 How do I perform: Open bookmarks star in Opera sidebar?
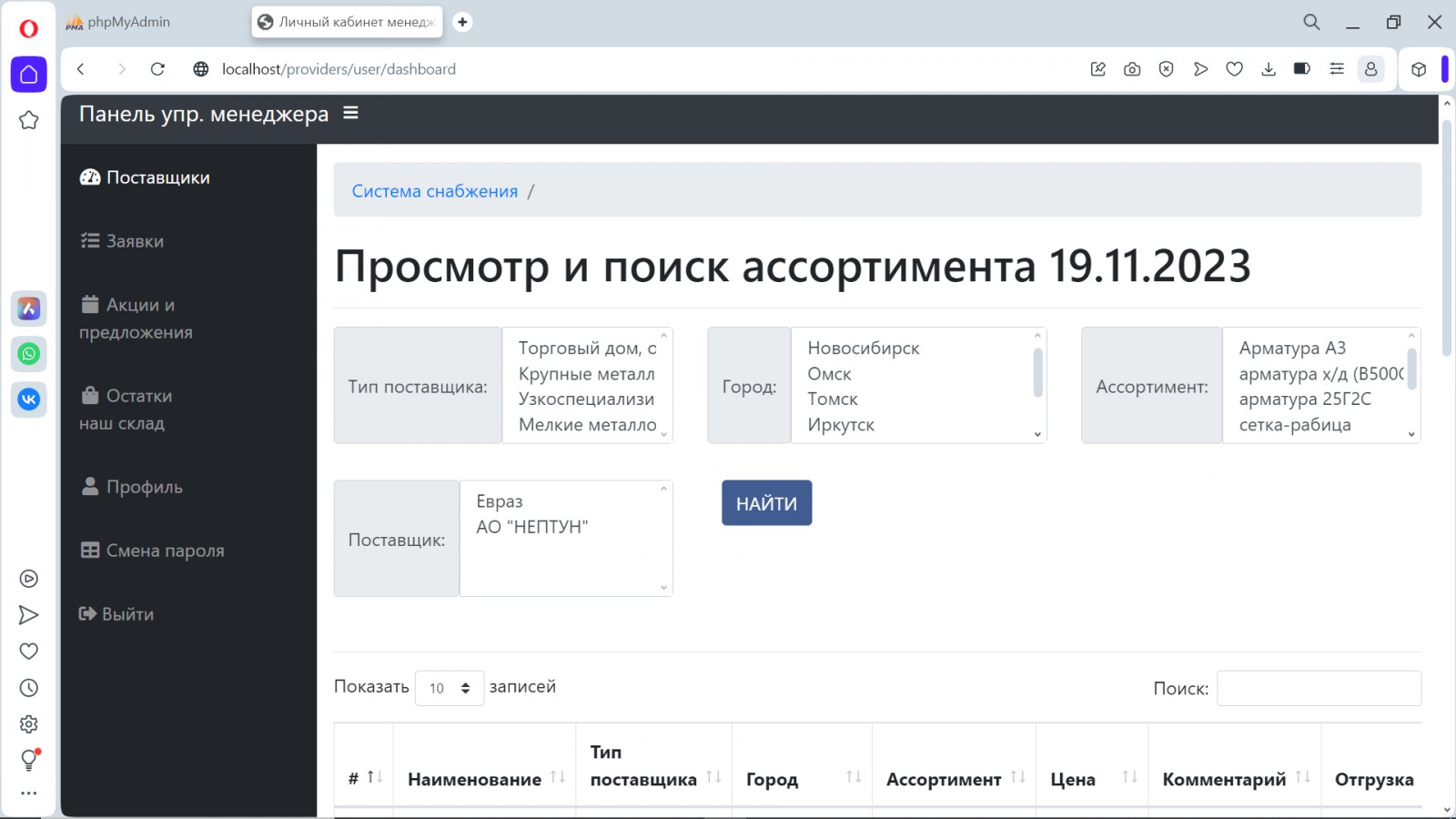(x=28, y=120)
